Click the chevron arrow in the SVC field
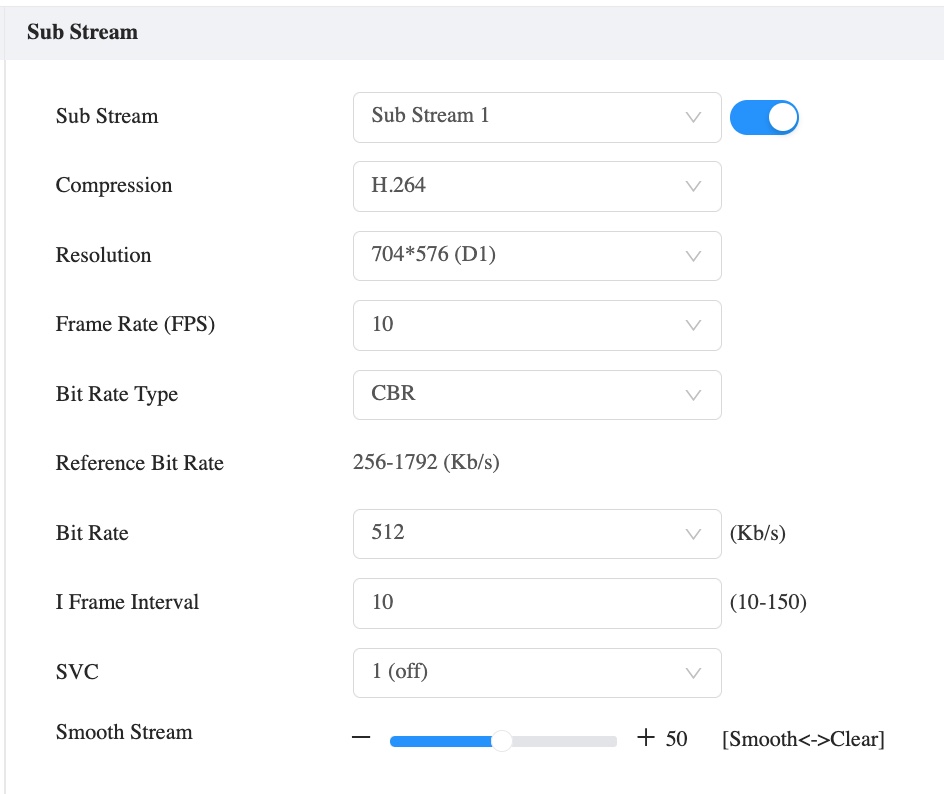 pos(693,672)
